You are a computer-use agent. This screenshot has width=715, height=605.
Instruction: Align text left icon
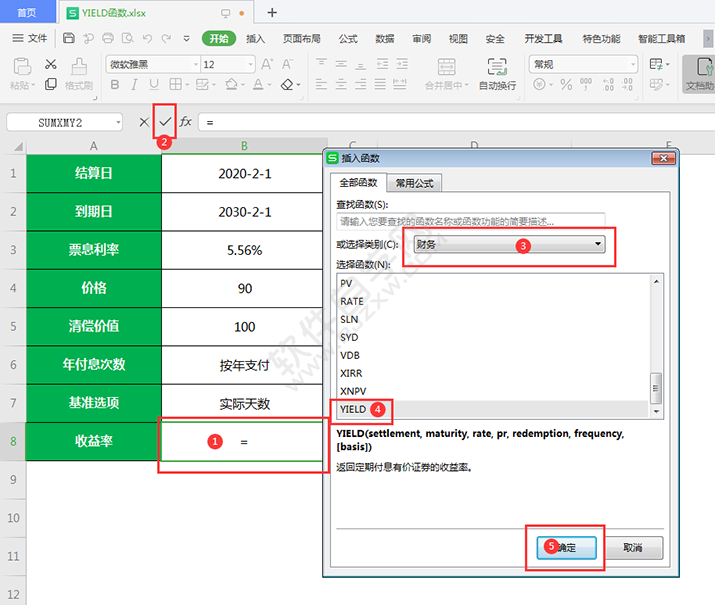321,84
